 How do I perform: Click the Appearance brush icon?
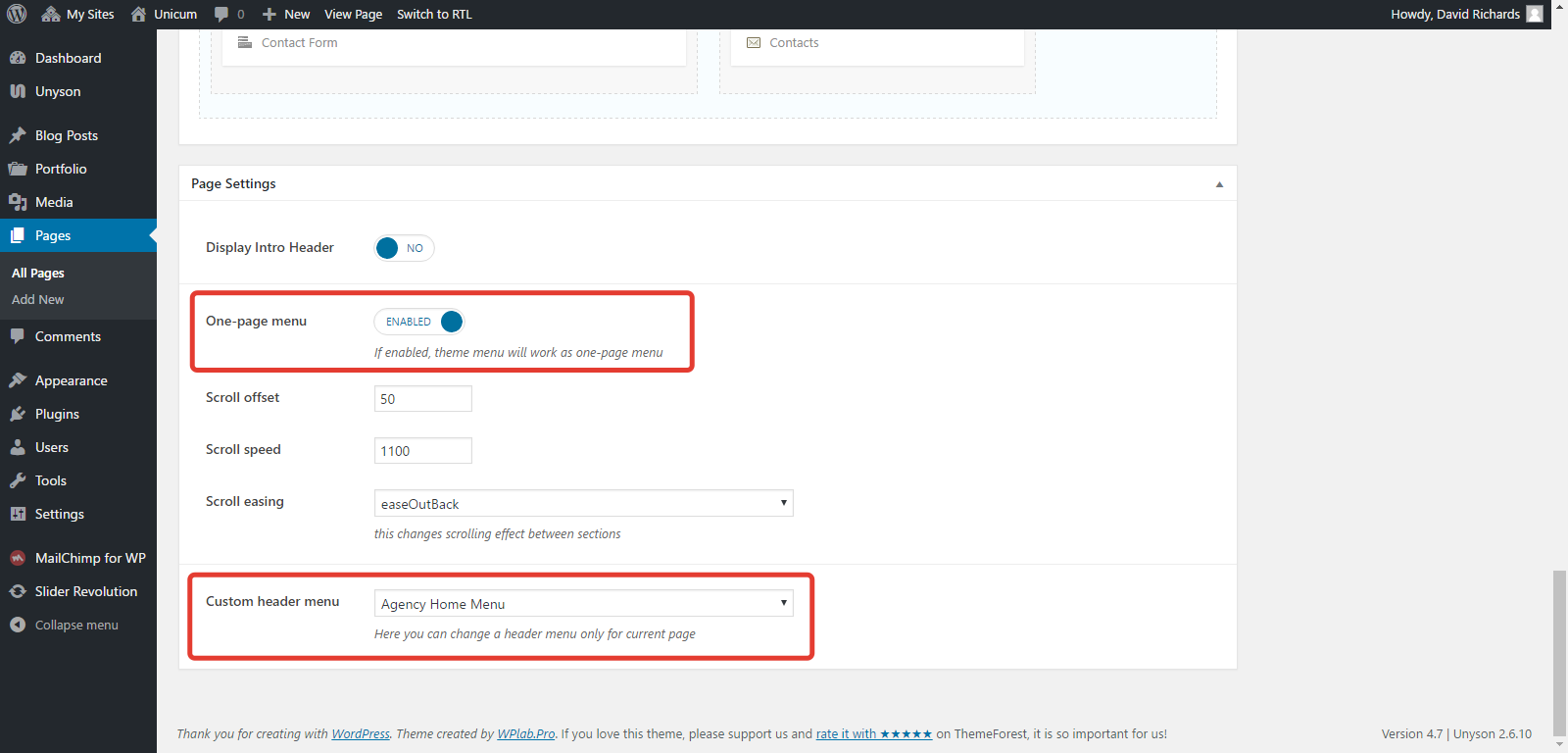click(18, 380)
